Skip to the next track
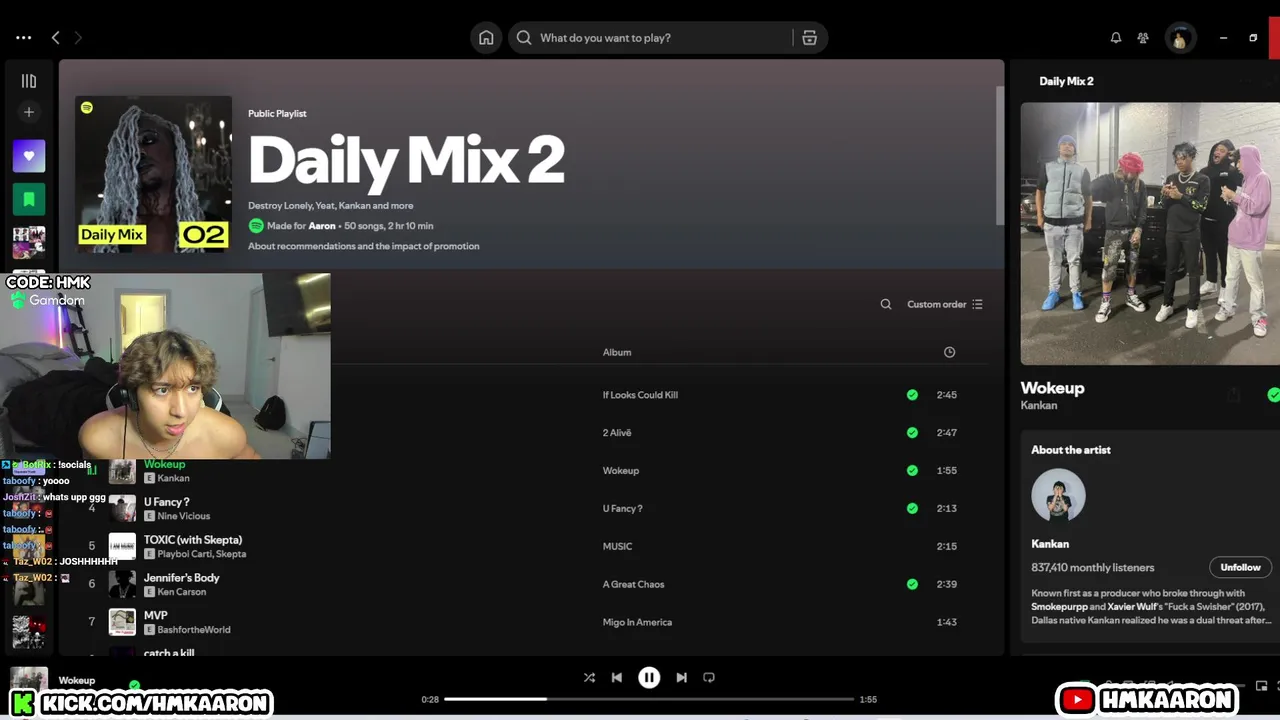The height and width of the screenshot is (720, 1280). 681,677
